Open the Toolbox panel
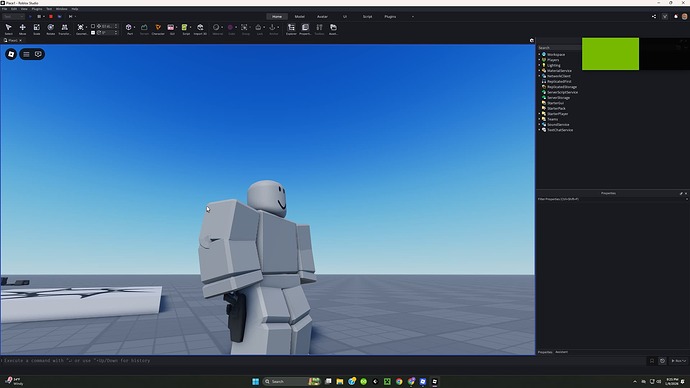690x388 pixels. pyautogui.click(x=319, y=29)
